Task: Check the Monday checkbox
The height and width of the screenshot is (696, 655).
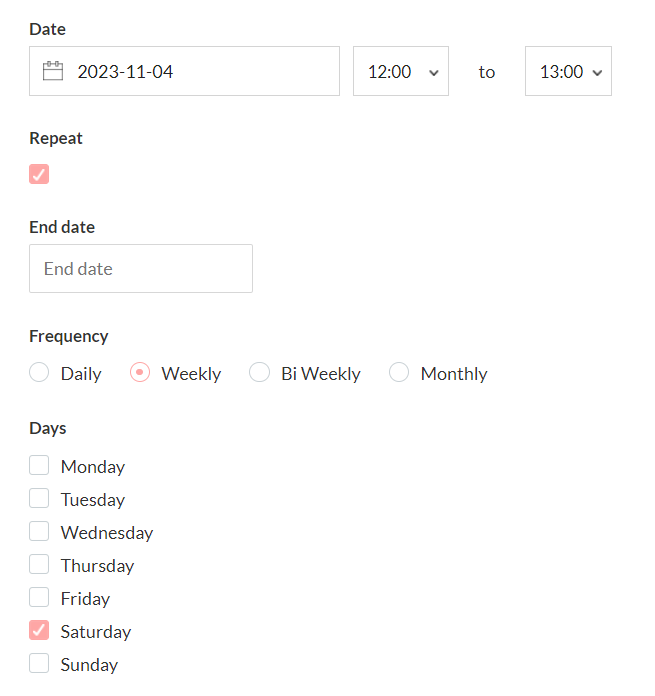Action: click(x=39, y=465)
